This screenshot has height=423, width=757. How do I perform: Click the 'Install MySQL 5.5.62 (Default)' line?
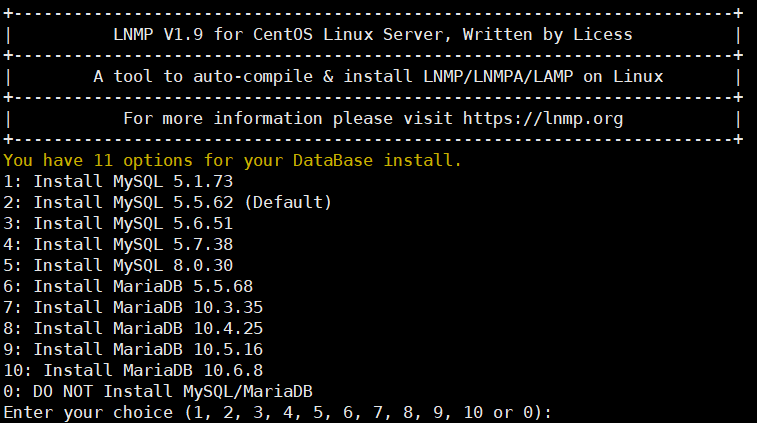[168, 202]
